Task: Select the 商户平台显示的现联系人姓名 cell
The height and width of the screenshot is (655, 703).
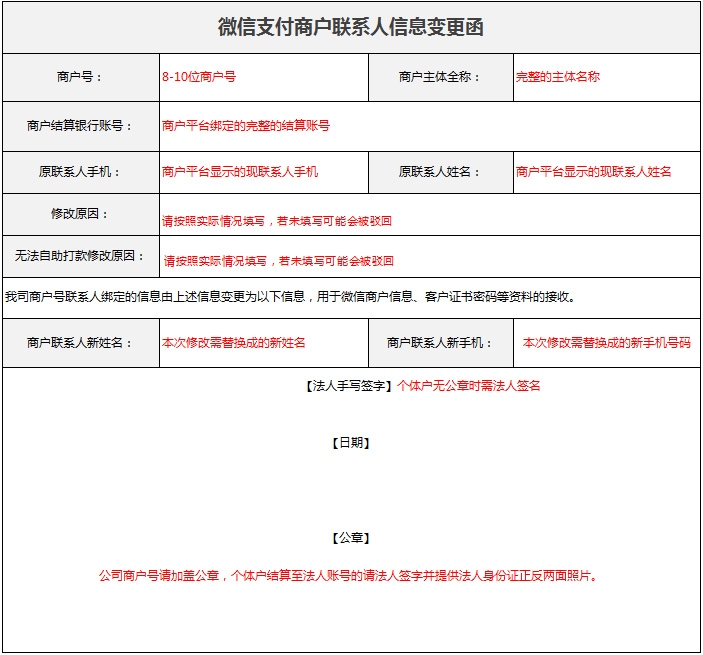Action: (x=607, y=172)
